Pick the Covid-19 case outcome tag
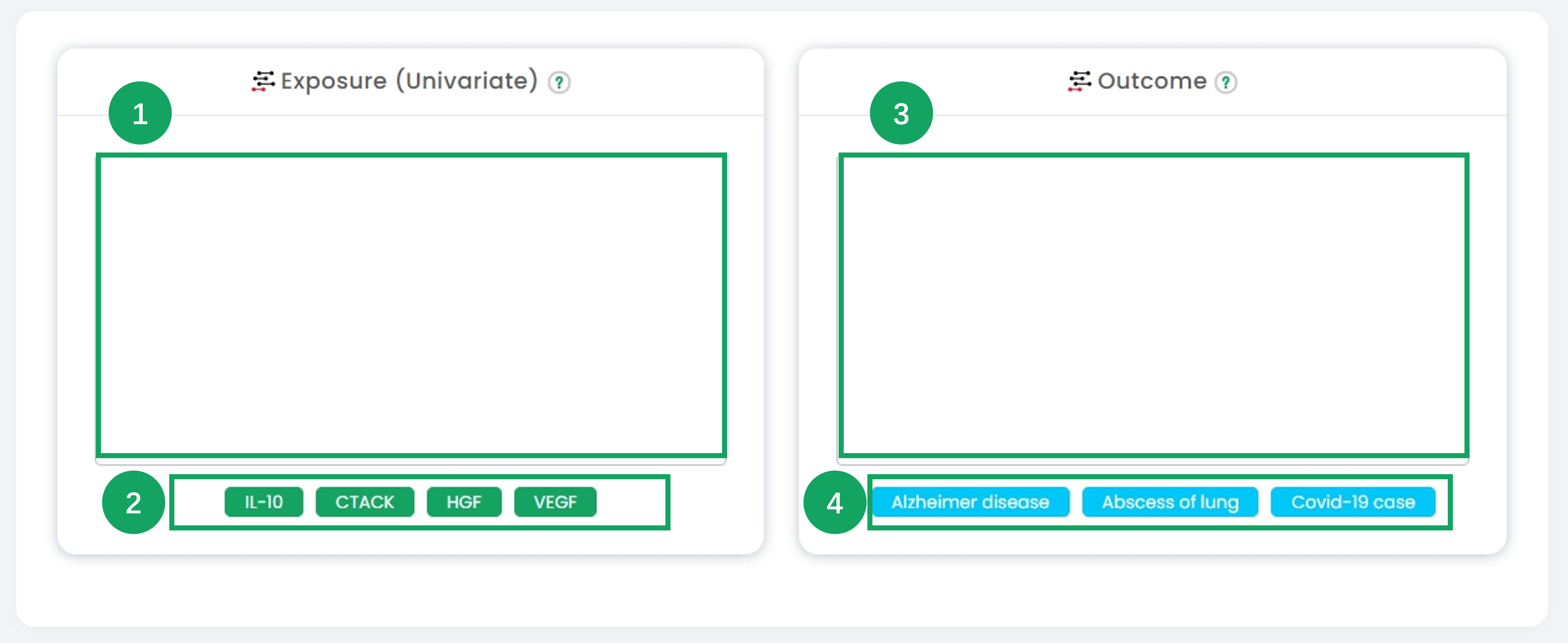Viewport: 1568px width, 643px height. point(1353,502)
